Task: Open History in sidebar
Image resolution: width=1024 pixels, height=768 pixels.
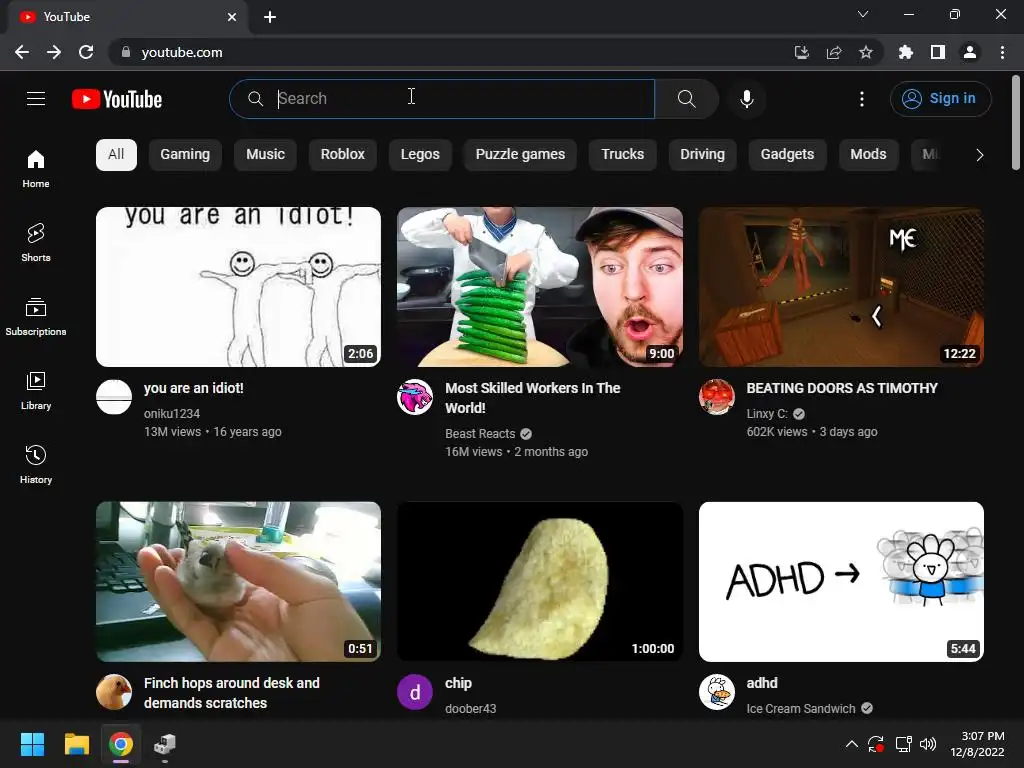Action: click(36, 464)
